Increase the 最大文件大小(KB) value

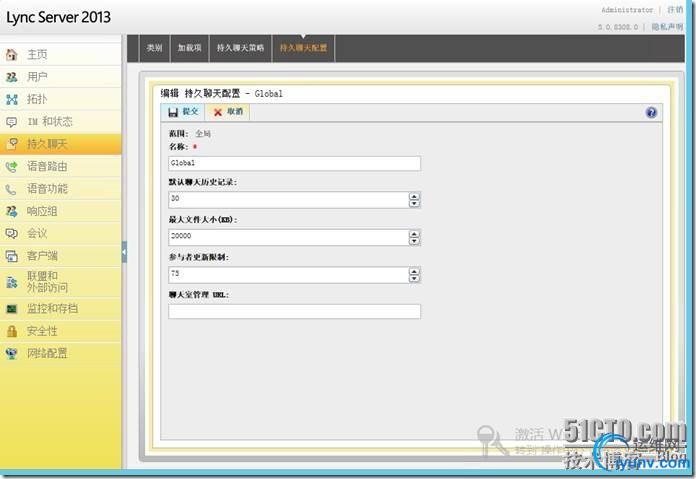[414, 234]
